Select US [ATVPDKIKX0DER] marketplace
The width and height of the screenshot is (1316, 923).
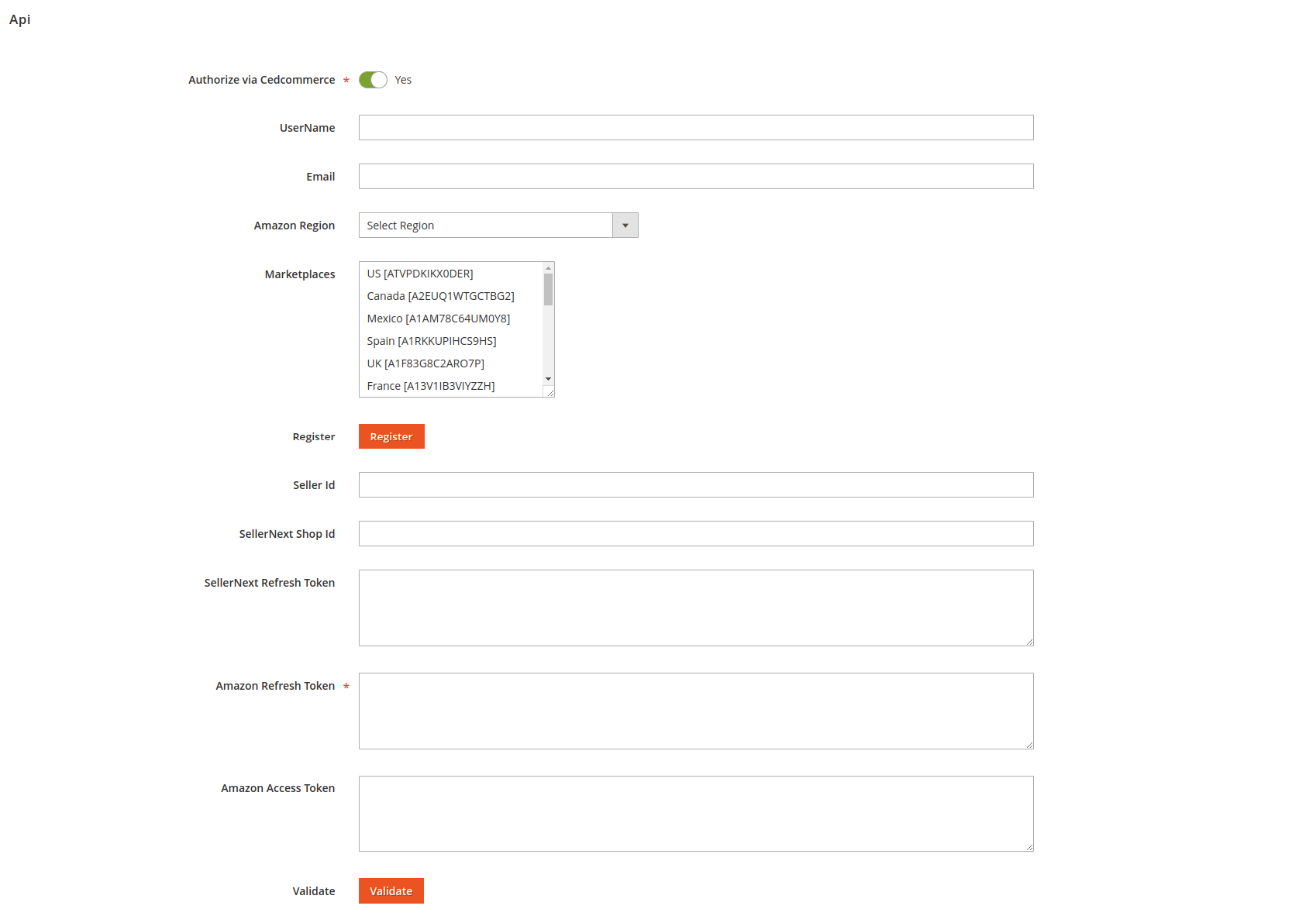coord(451,274)
